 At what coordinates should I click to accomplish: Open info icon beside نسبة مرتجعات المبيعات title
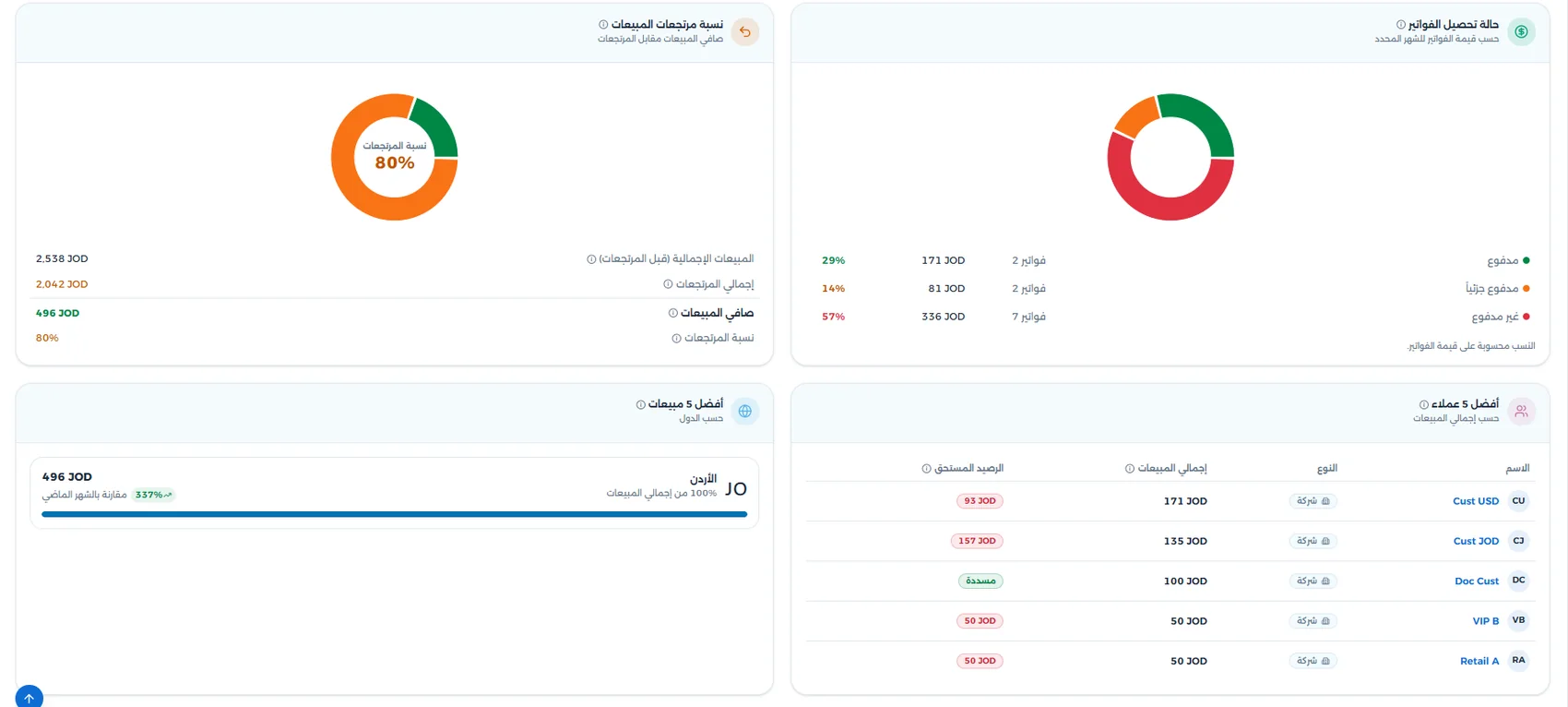pyautogui.click(x=603, y=25)
